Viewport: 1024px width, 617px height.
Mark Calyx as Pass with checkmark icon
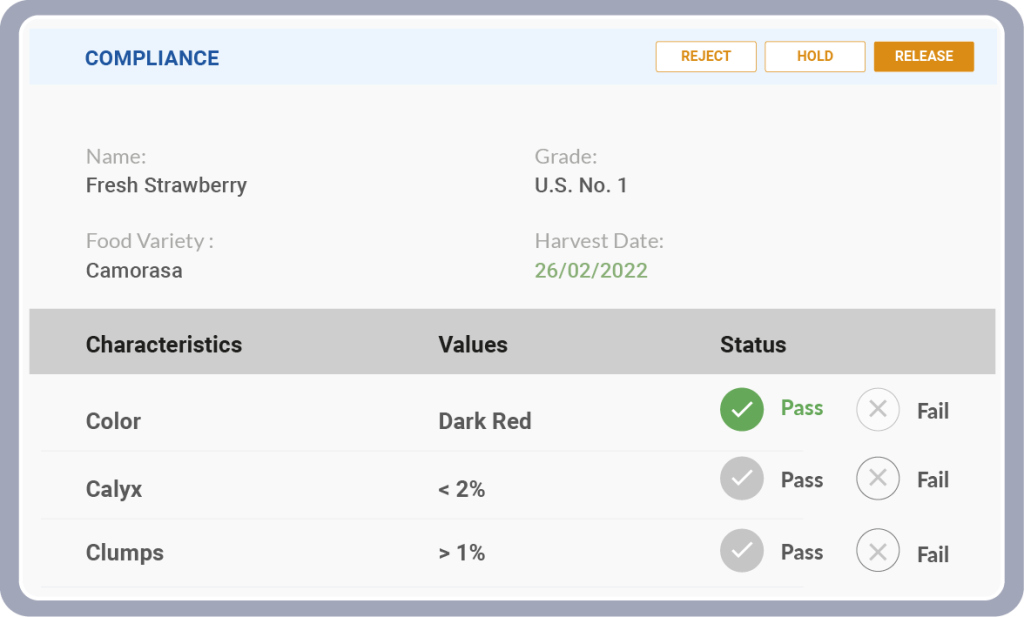pos(741,479)
